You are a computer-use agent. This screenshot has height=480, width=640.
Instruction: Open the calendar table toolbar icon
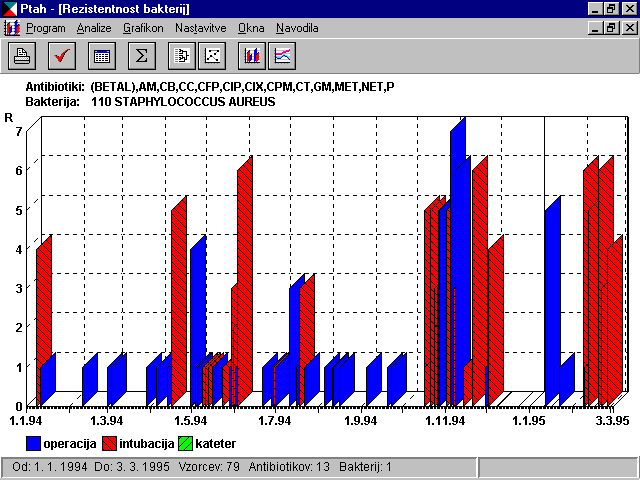coord(102,56)
